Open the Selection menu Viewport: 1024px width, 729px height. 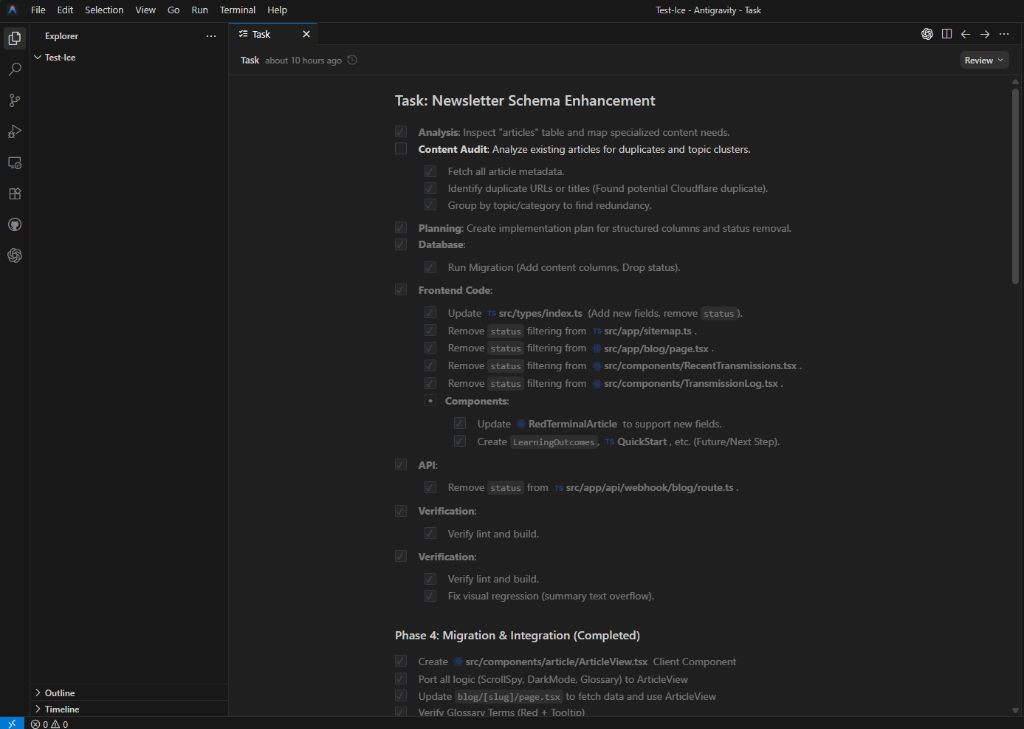pyautogui.click(x=104, y=10)
